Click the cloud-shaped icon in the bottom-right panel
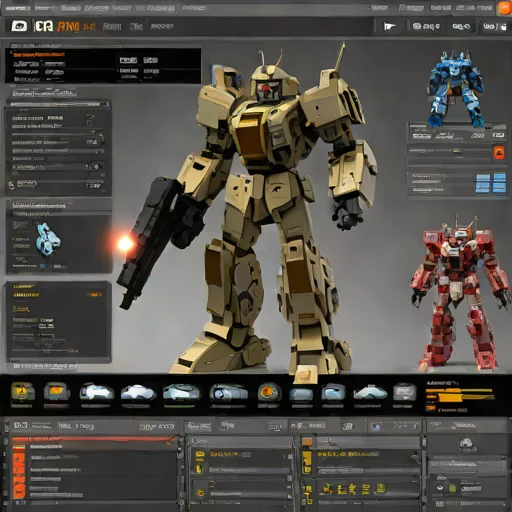This screenshot has height=512, width=512. (467, 444)
